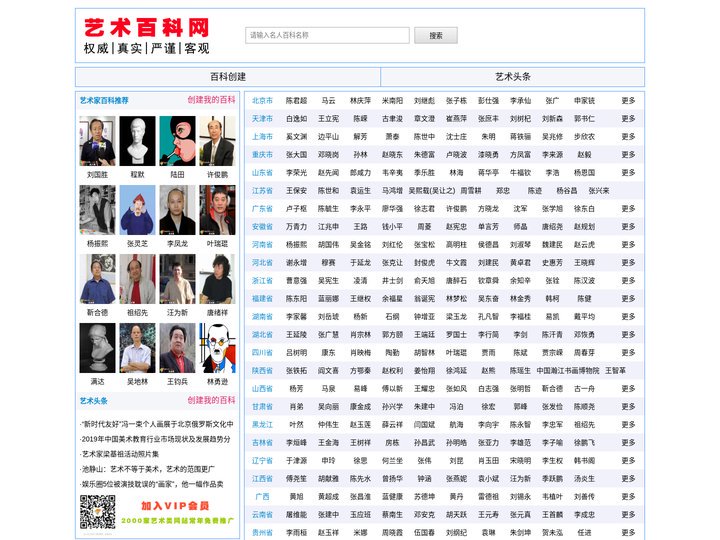Expand 更多 in the 上海市 row

628,136
